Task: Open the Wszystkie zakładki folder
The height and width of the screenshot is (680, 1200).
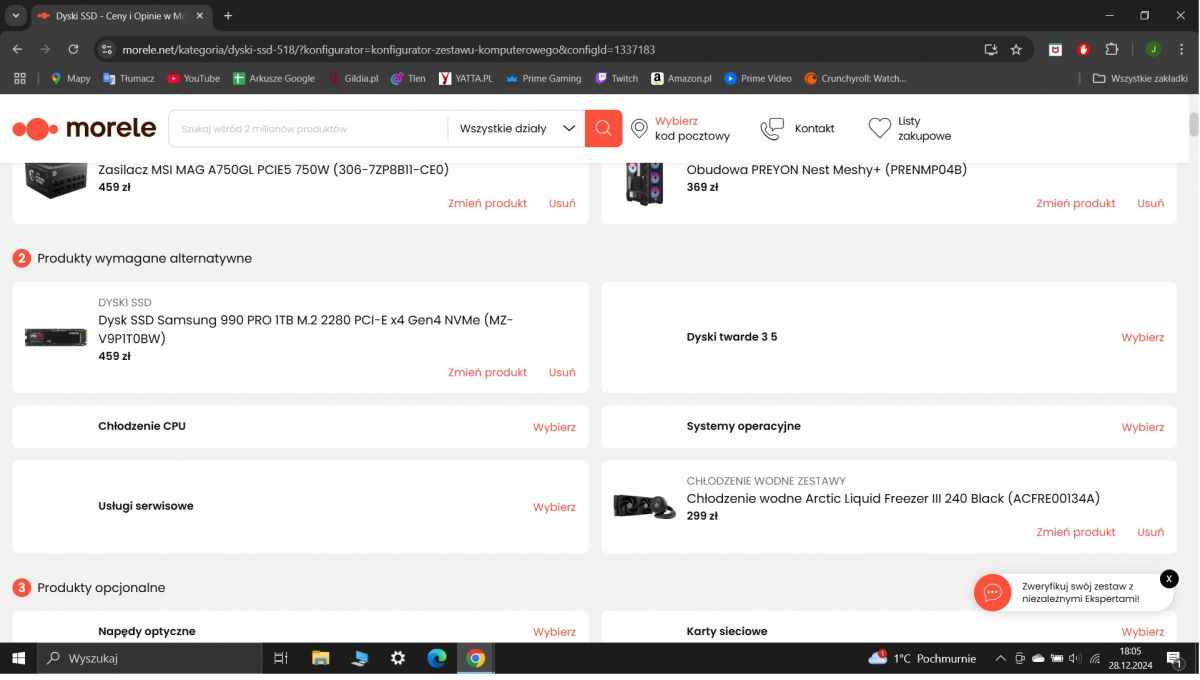Action: [1140, 78]
